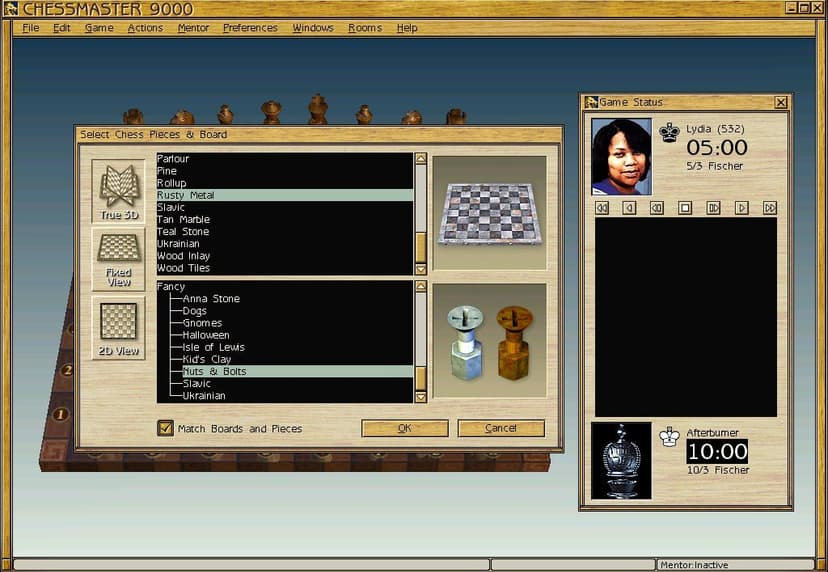The height and width of the screenshot is (572, 828).
Task: Select the Nuts & Bolts piece set
Action: tap(297, 371)
